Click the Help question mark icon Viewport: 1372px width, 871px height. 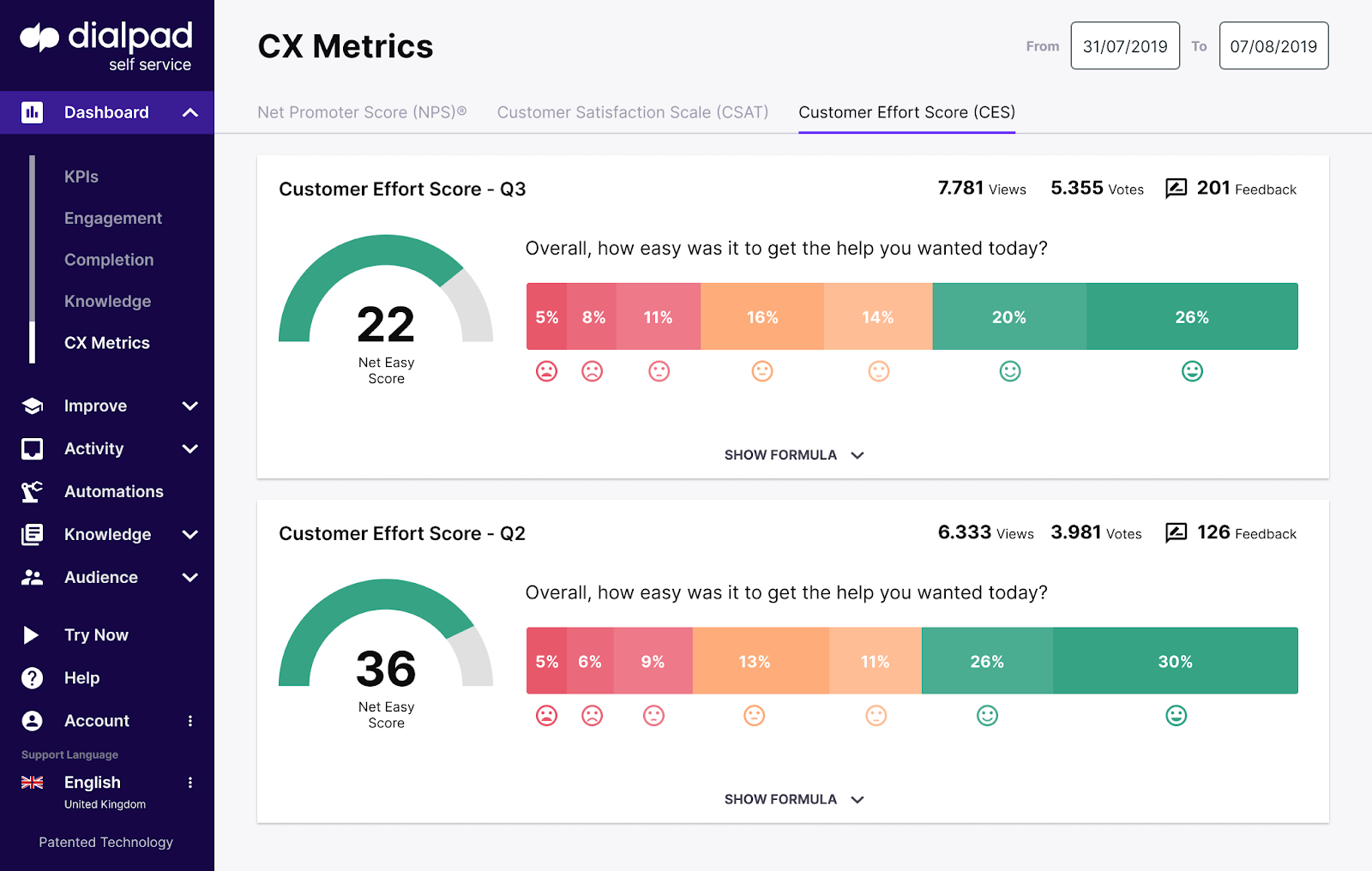(33, 678)
